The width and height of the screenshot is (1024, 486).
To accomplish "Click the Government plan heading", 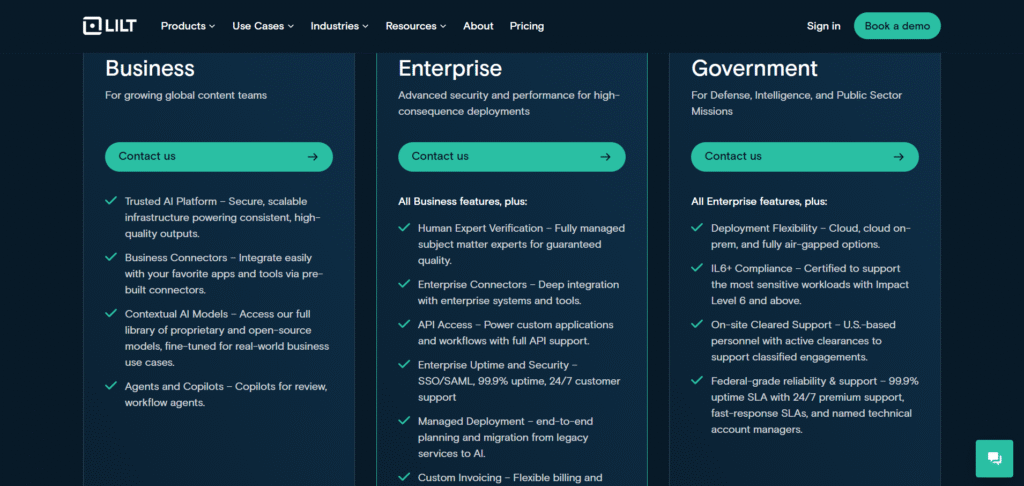I will click(754, 69).
